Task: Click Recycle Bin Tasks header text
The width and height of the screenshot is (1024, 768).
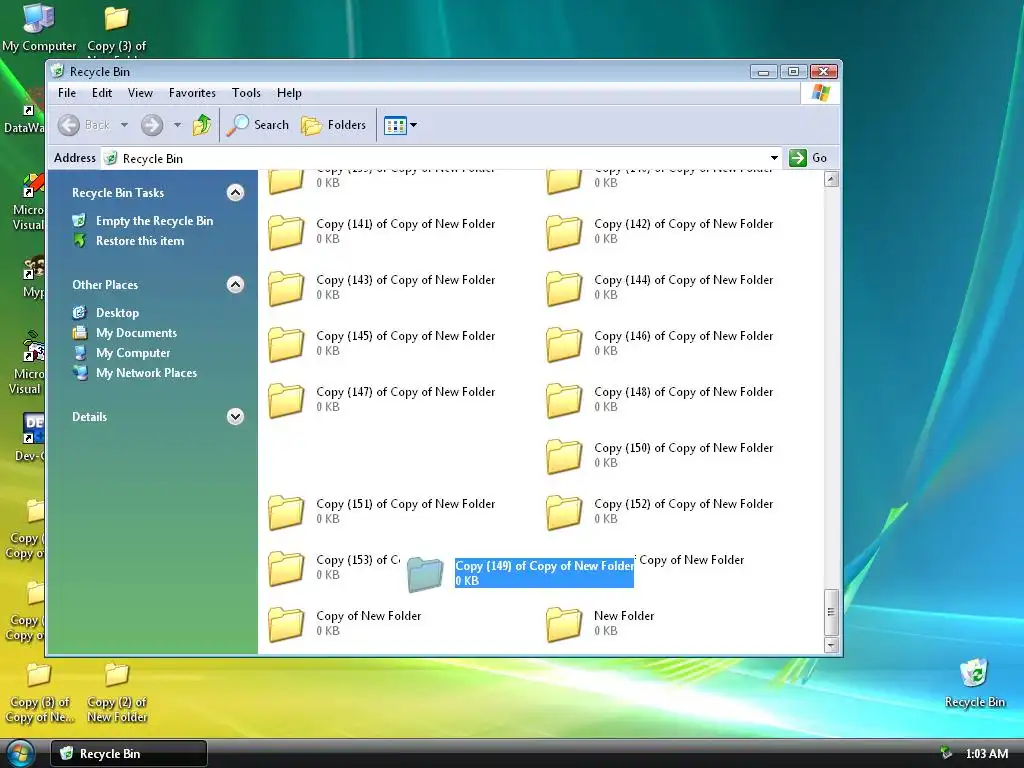Action: 118,193
